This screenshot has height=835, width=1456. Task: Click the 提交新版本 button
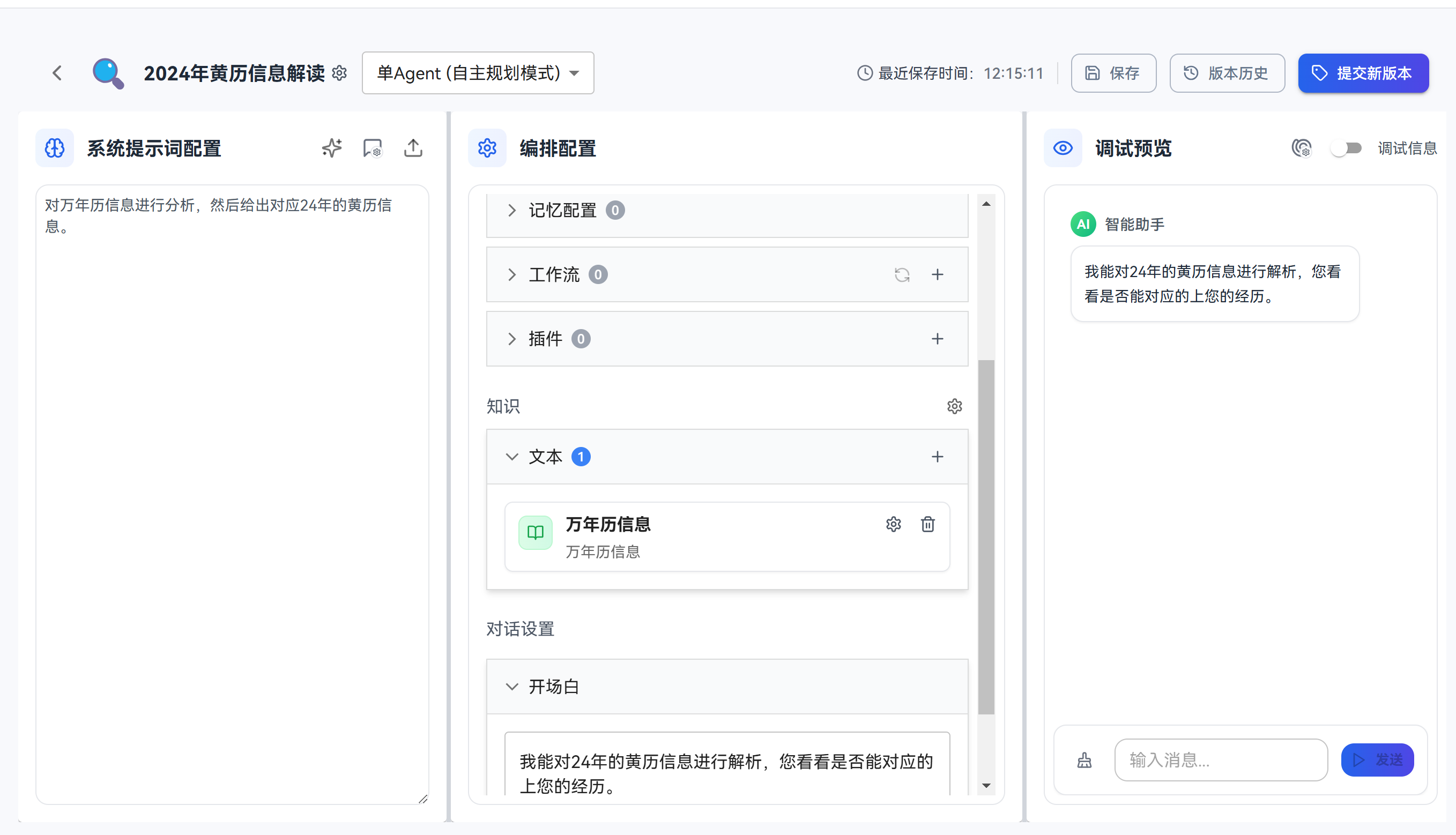pyautogui.click(x=1363, y=73)
